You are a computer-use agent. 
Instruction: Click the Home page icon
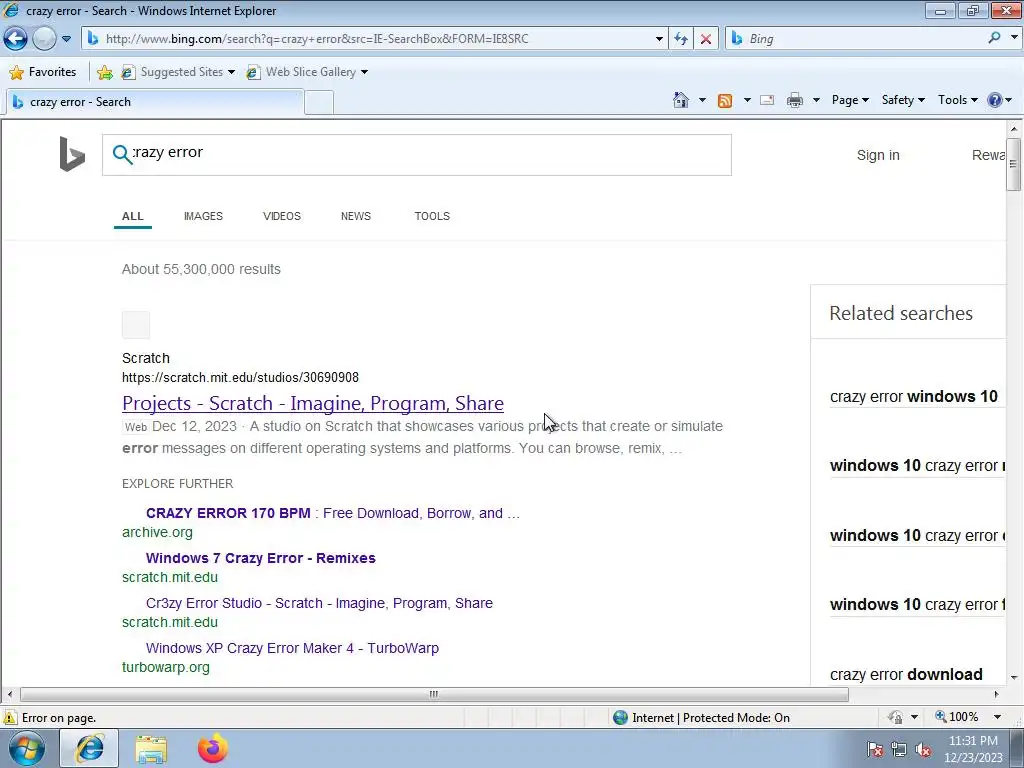(x=680, y=100)
